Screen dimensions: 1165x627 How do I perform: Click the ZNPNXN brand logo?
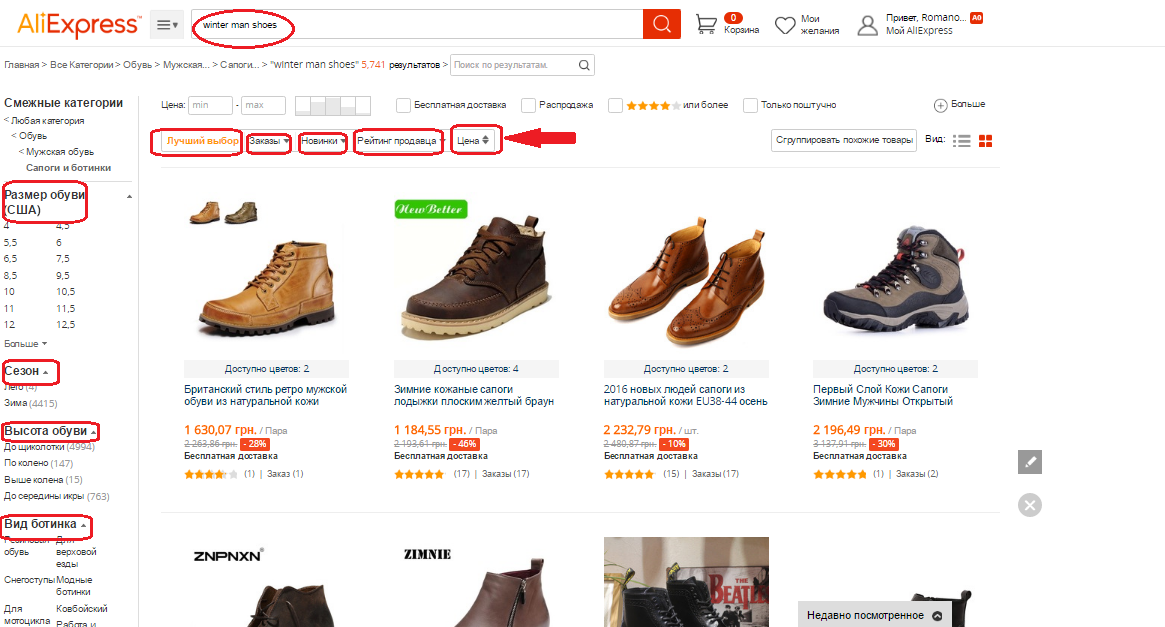tap(228, 555)
